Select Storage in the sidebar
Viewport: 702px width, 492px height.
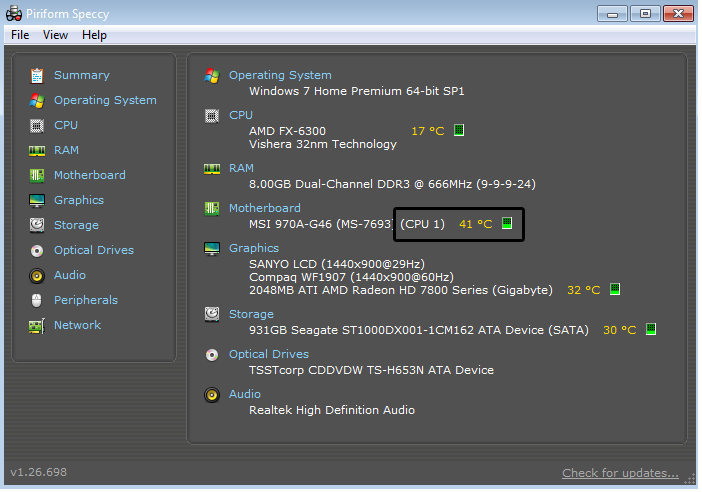[76, 225]
